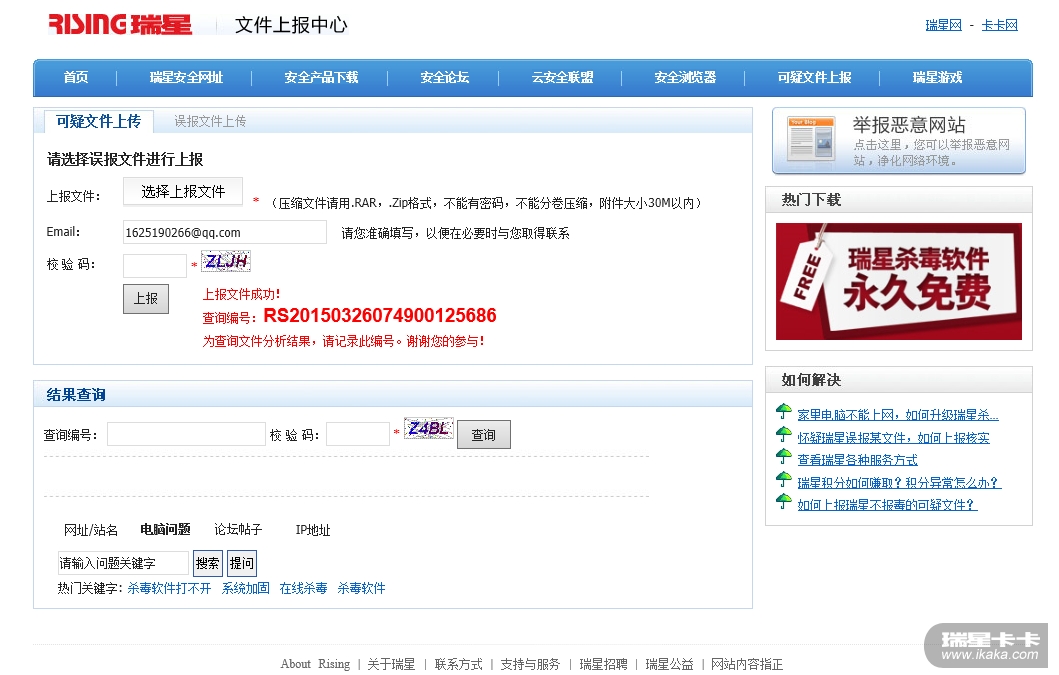Click the 查询 button
This screenshot has height=675, width=1059.
point(484,434)
